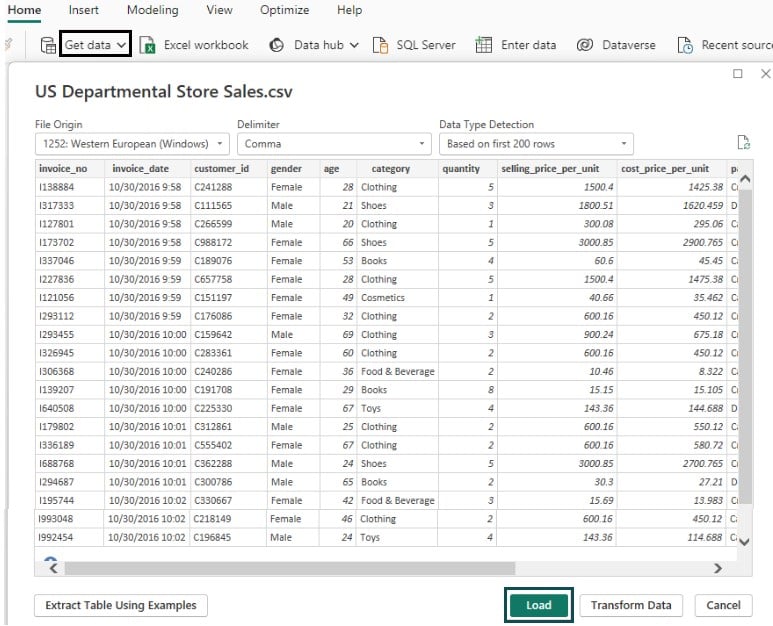Click the refresh preview file icon
This screenshot has height=626, width=773.
pyautogui.click(x=743, y=142)
